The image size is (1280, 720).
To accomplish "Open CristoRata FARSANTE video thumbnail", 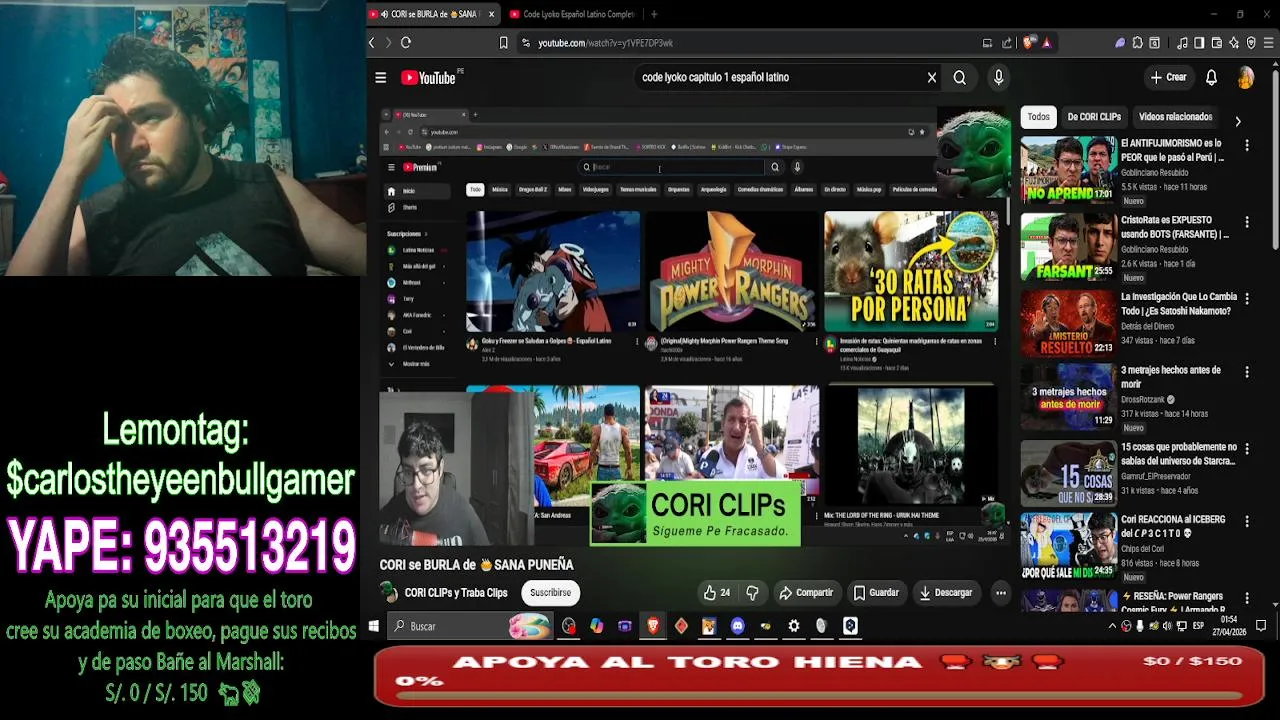I will [x=1068, y=246].
